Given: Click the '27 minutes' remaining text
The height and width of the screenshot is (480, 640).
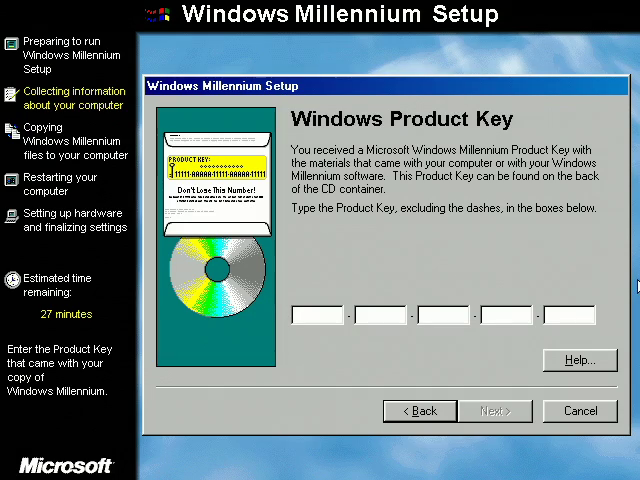Looking at the screenshot, I should (66, 314).
